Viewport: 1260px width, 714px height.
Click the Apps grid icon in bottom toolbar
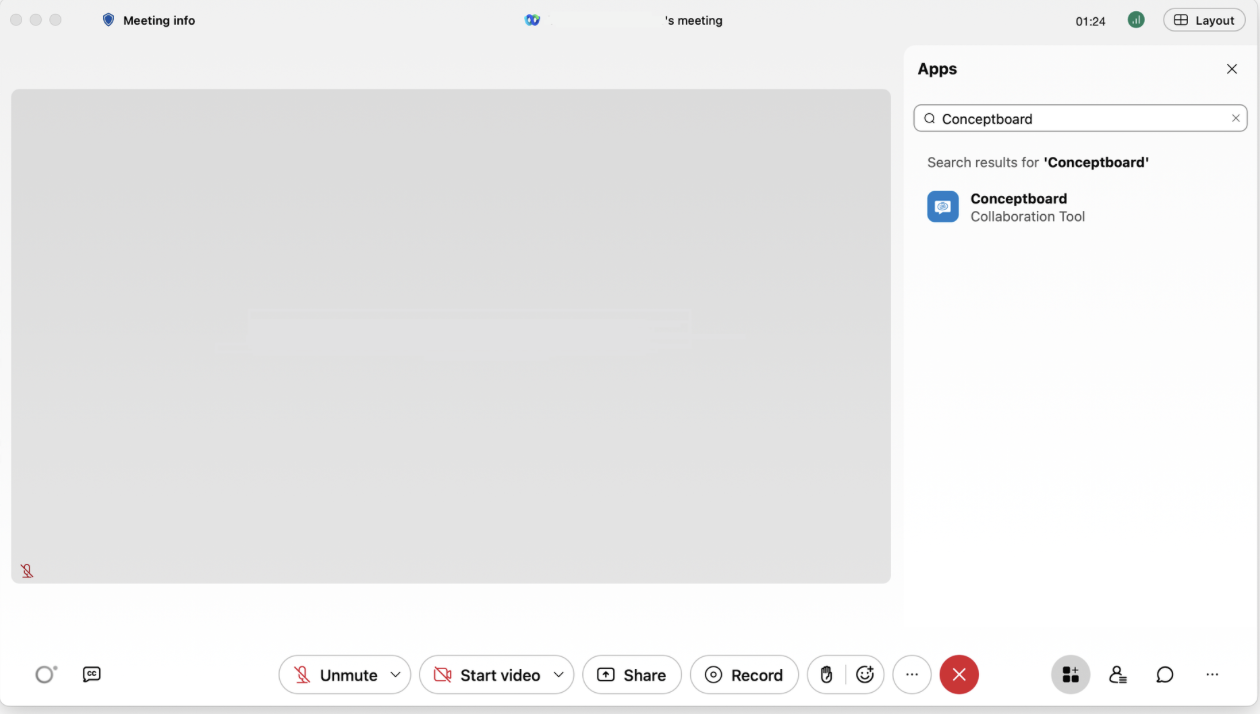1070,674
